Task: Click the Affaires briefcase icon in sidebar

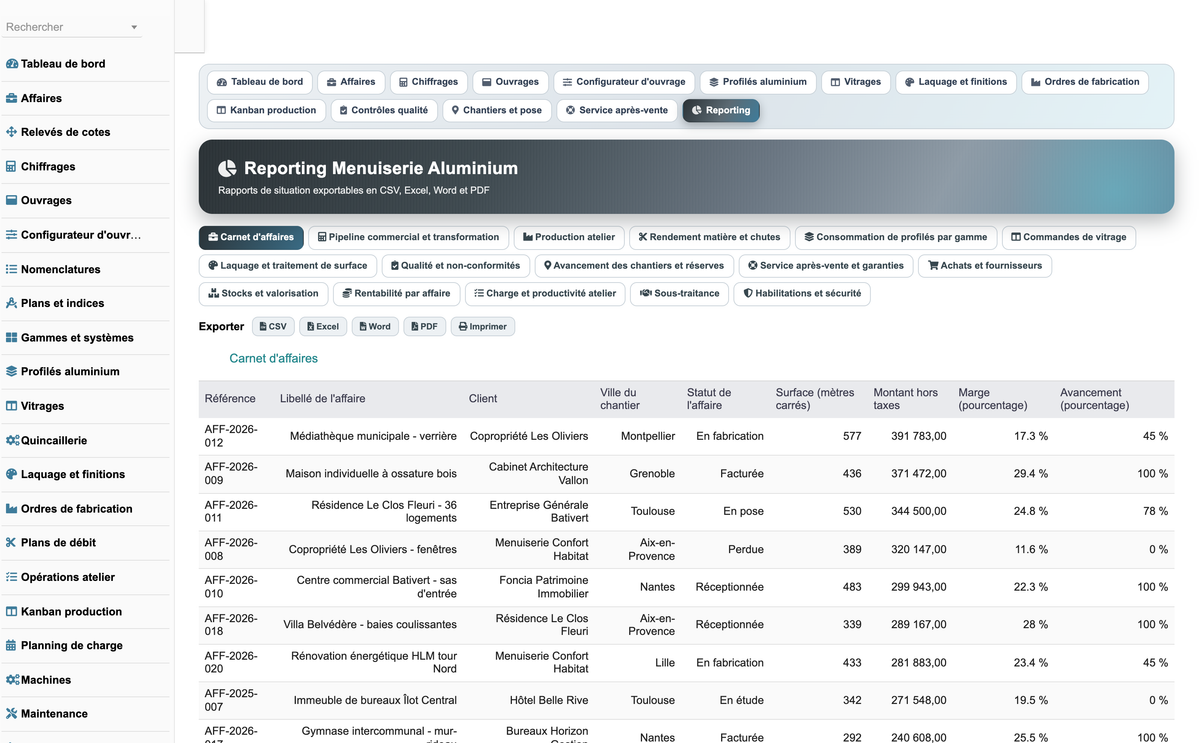Action: tap(12, 98)
